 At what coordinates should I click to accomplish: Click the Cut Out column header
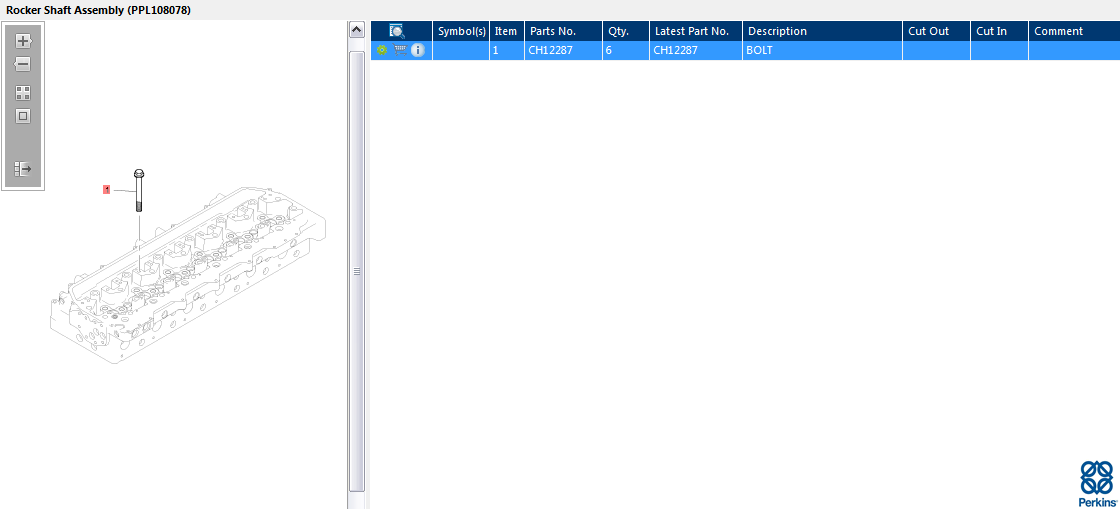coord(936,31)
